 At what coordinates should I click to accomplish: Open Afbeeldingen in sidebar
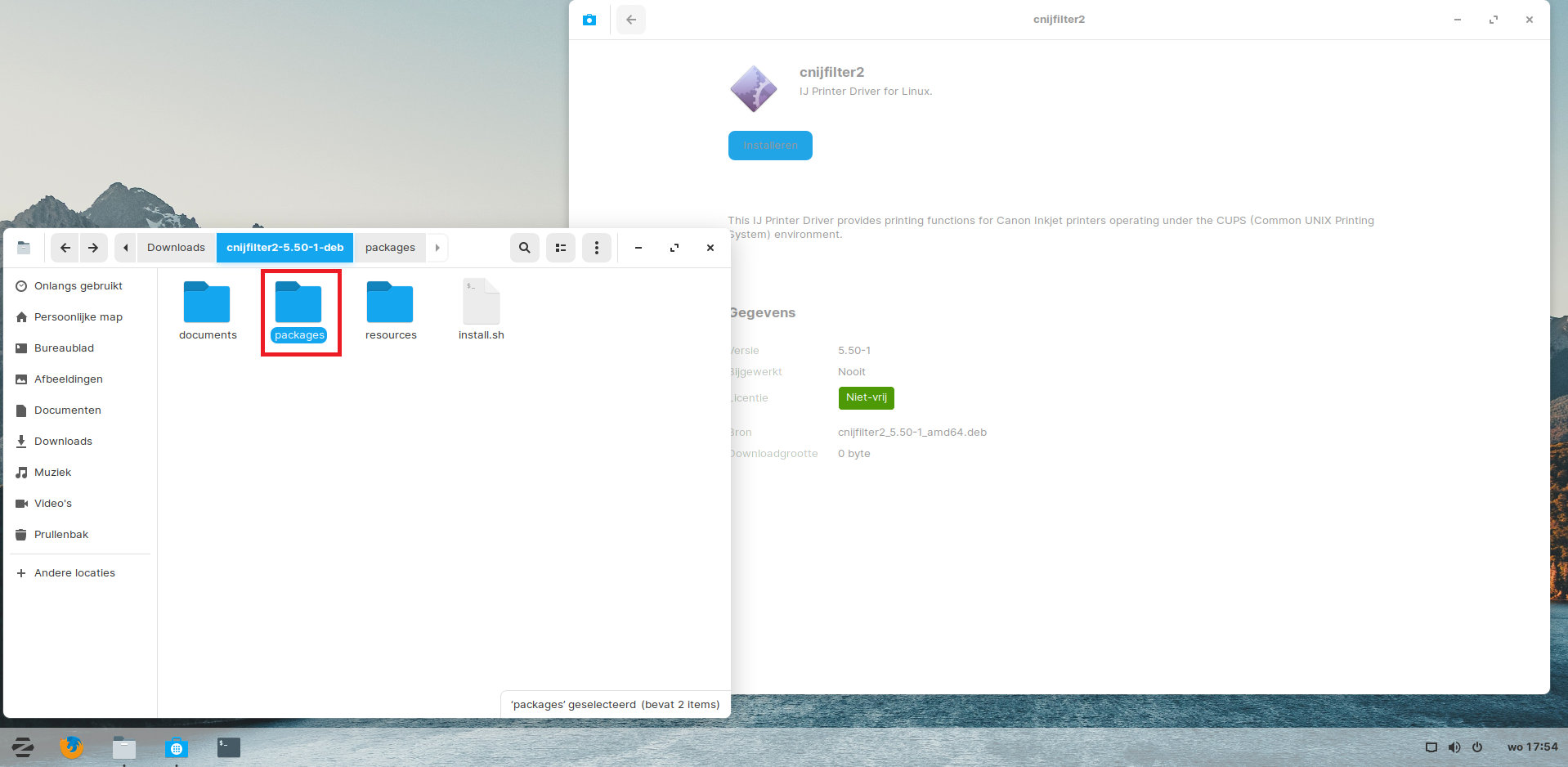click(x=78, y=379)
